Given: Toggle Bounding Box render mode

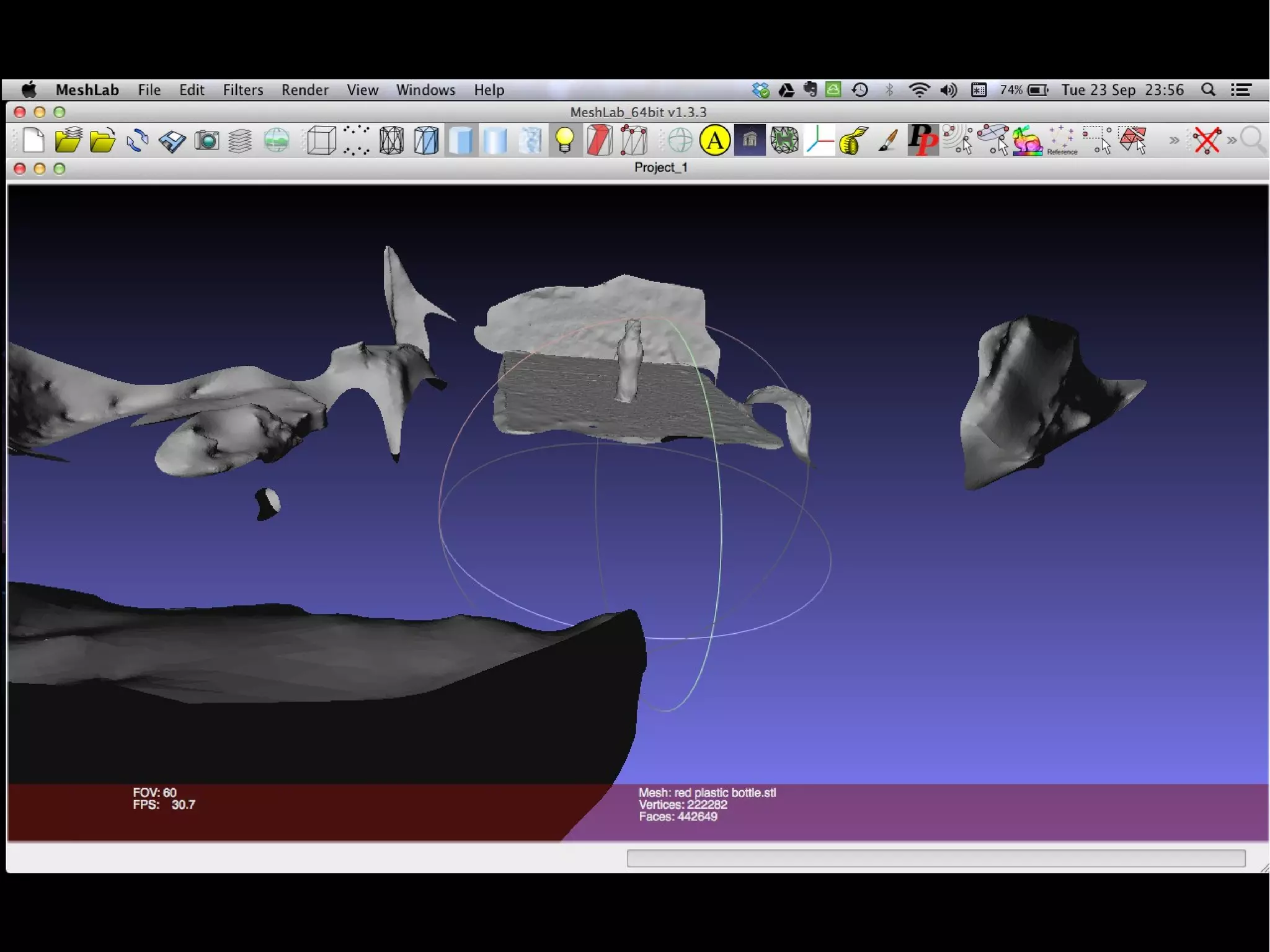Looking at the screenshot, I should coord(321,140).
